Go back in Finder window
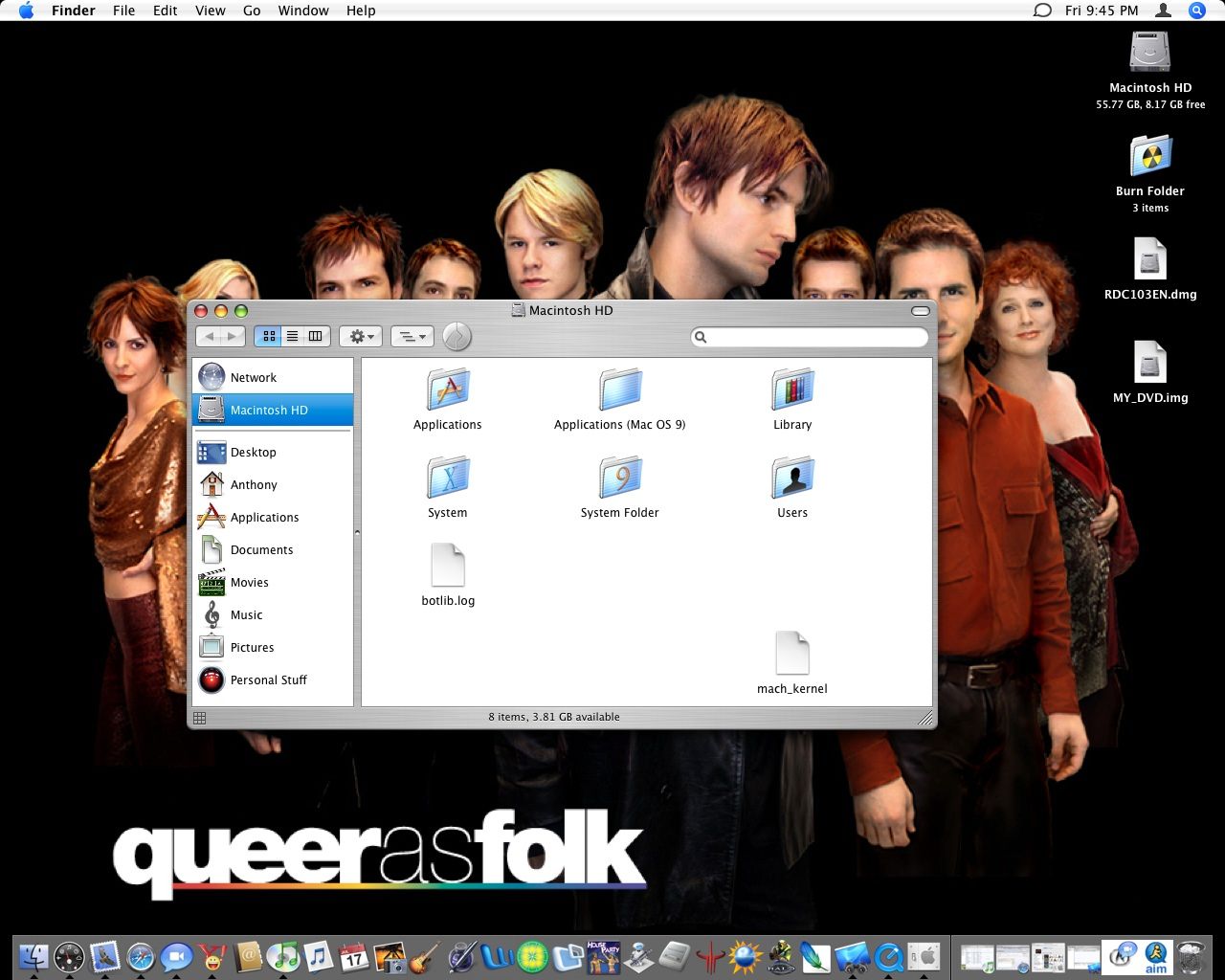 click(x=209, y=336)
